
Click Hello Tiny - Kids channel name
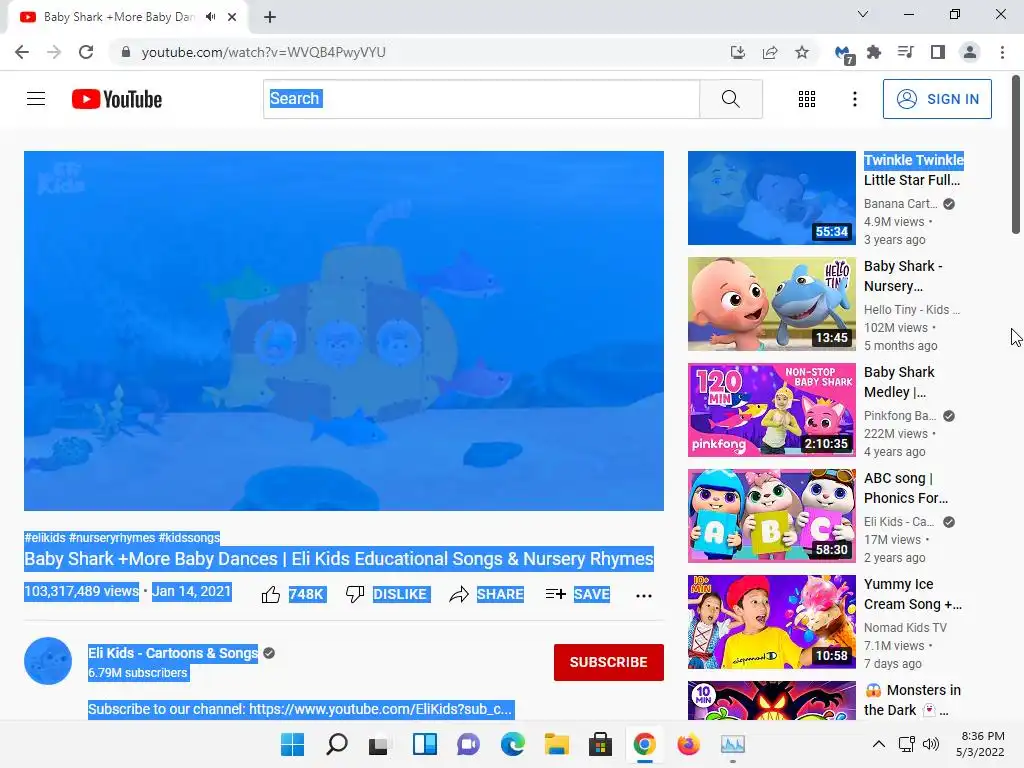tap(912, 310)
